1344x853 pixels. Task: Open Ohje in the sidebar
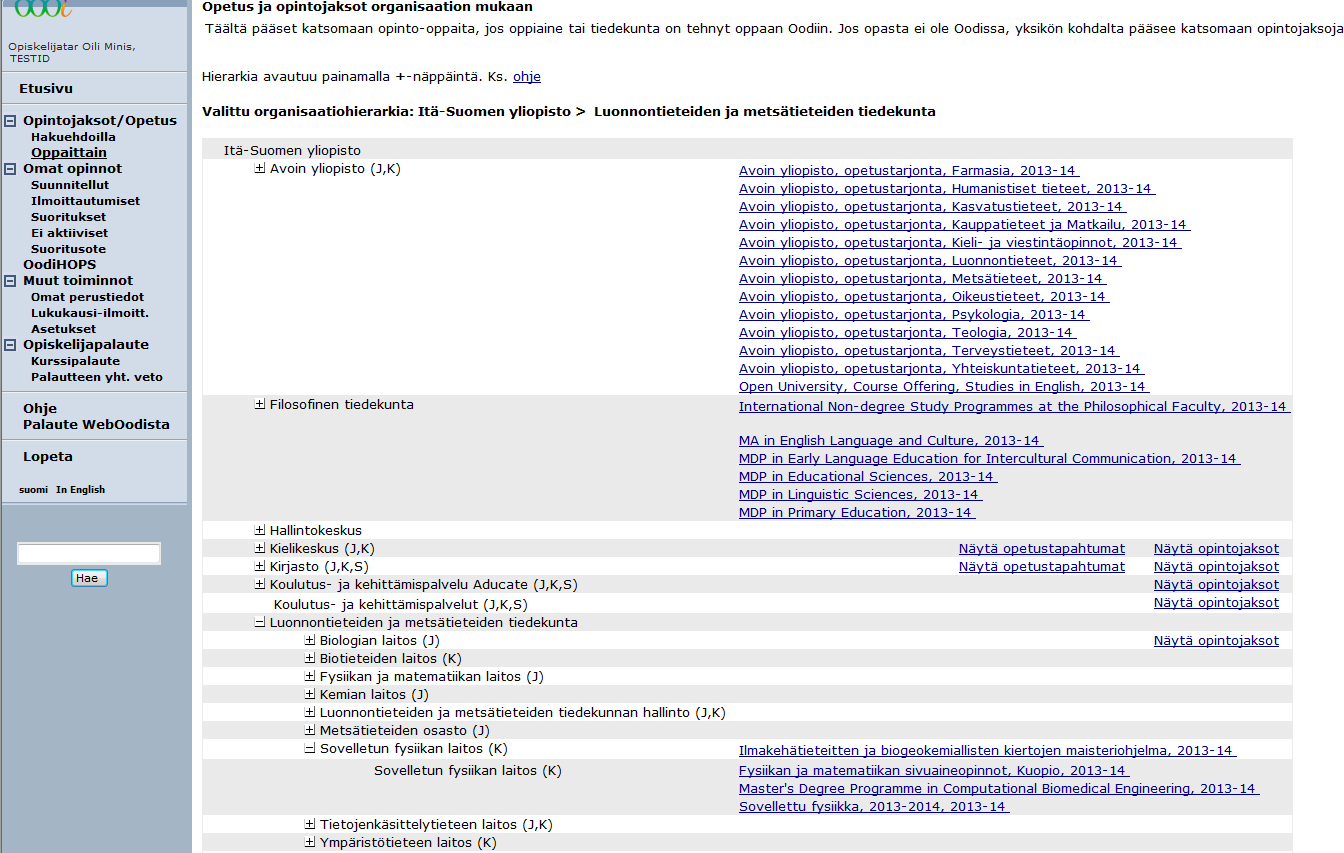click(x=40, y=408)
